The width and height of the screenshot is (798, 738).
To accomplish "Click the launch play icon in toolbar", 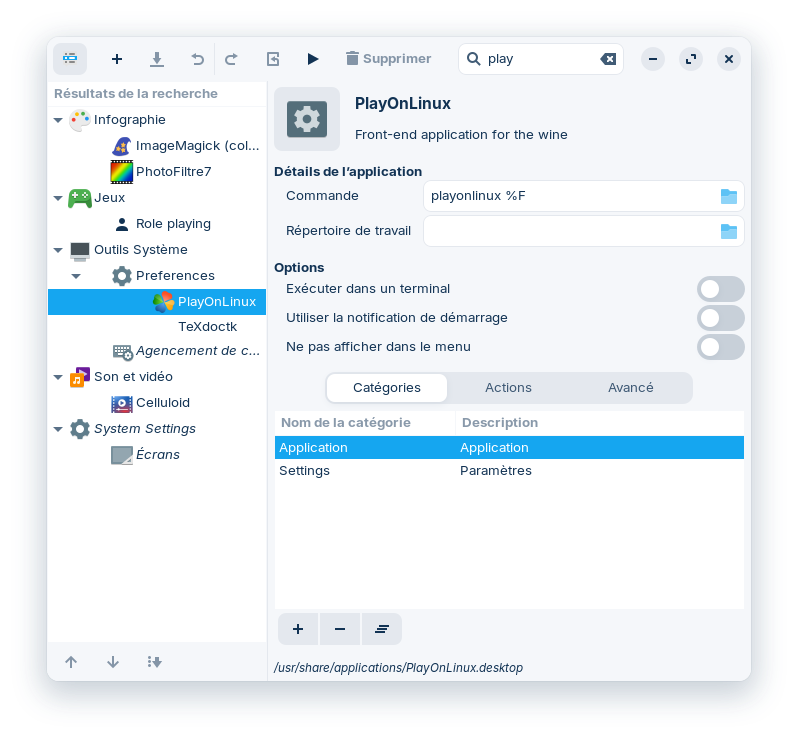I will [x=313, y=59].
